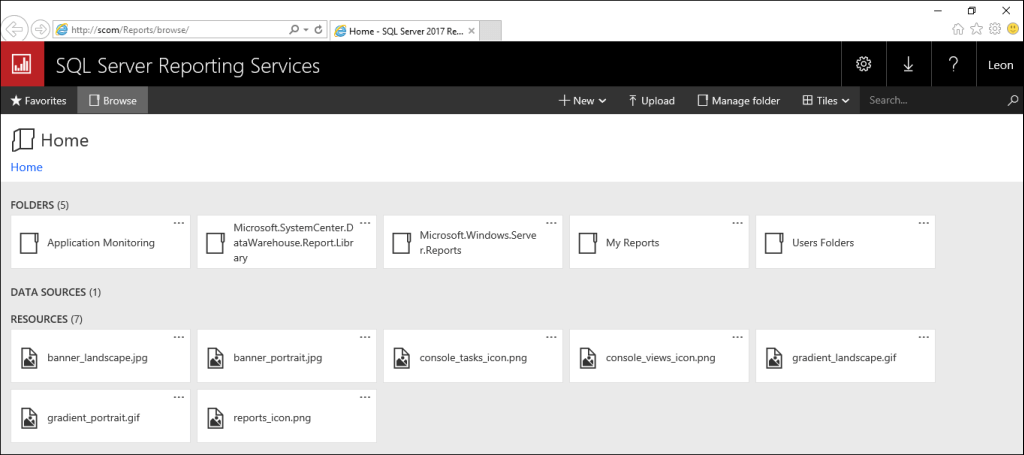1024x455 pixels.
Task: Open ellipsis menu on Users Folders tile
Action: pyautogui.click(x=923, y=223)
